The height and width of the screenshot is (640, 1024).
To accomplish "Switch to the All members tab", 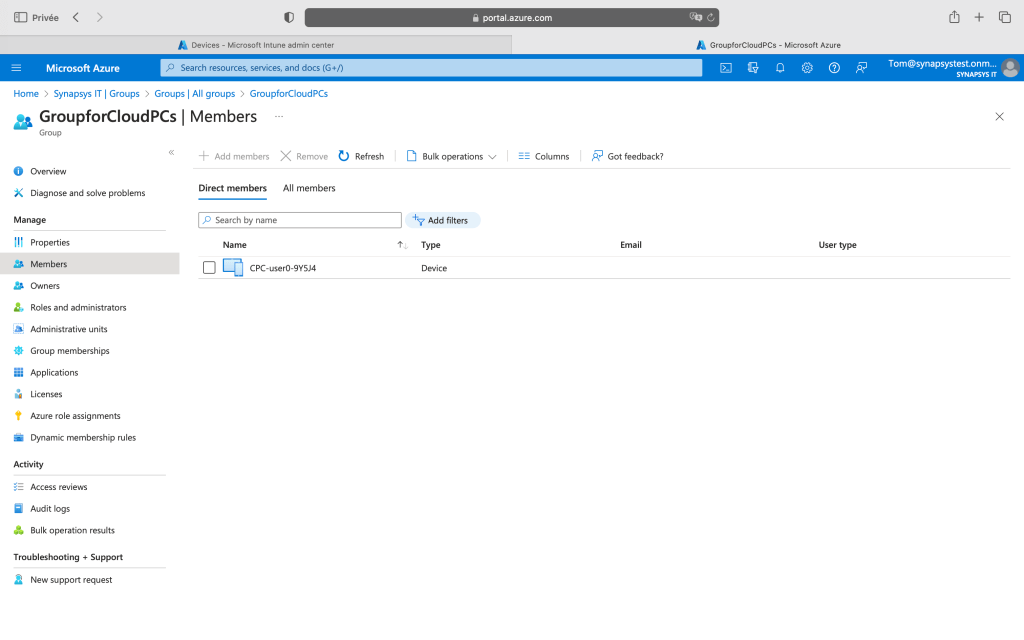I will (x=309, y=188).
